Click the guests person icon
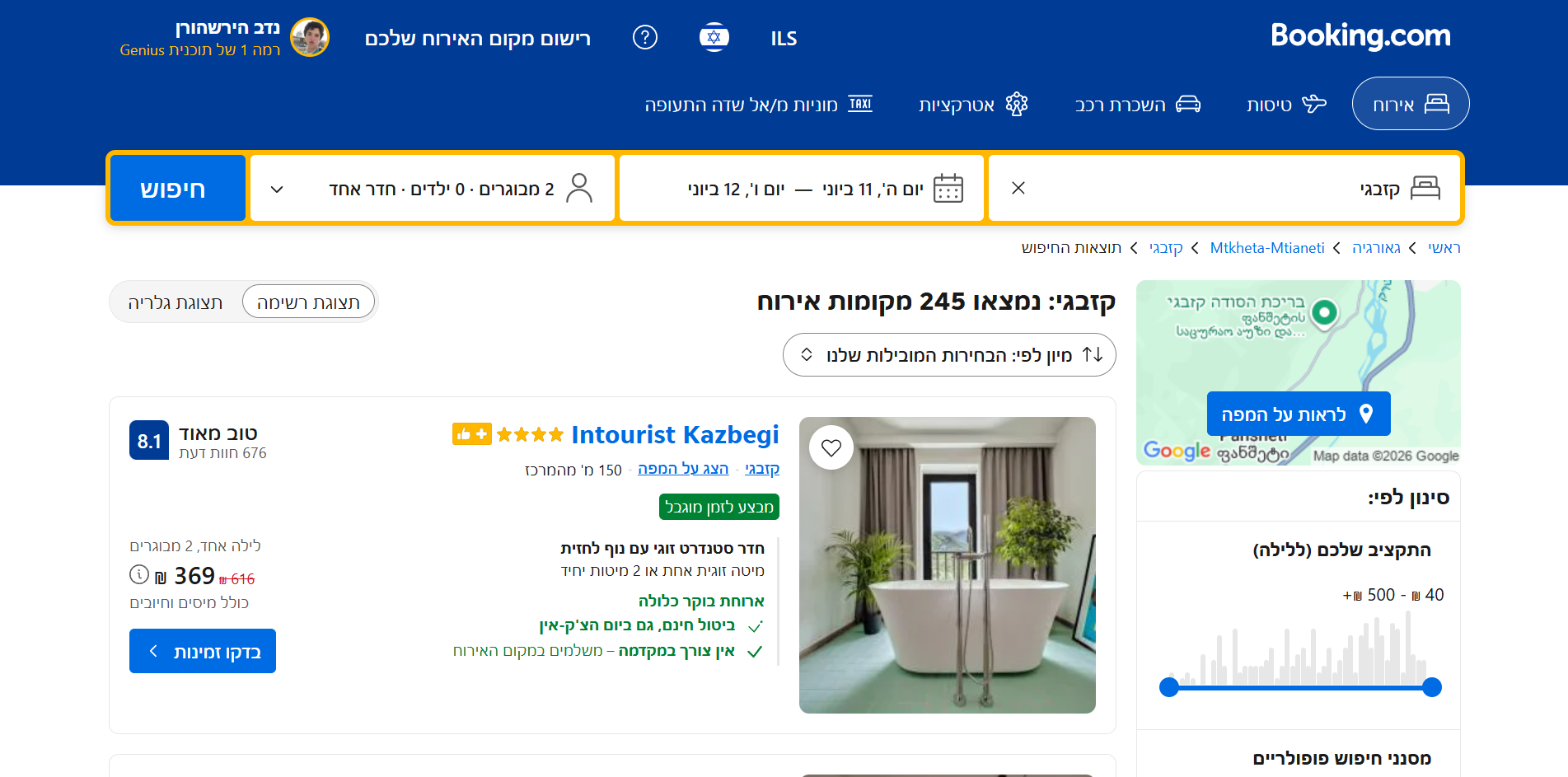This screenshot has width=1568, height=777. point(580,188)
